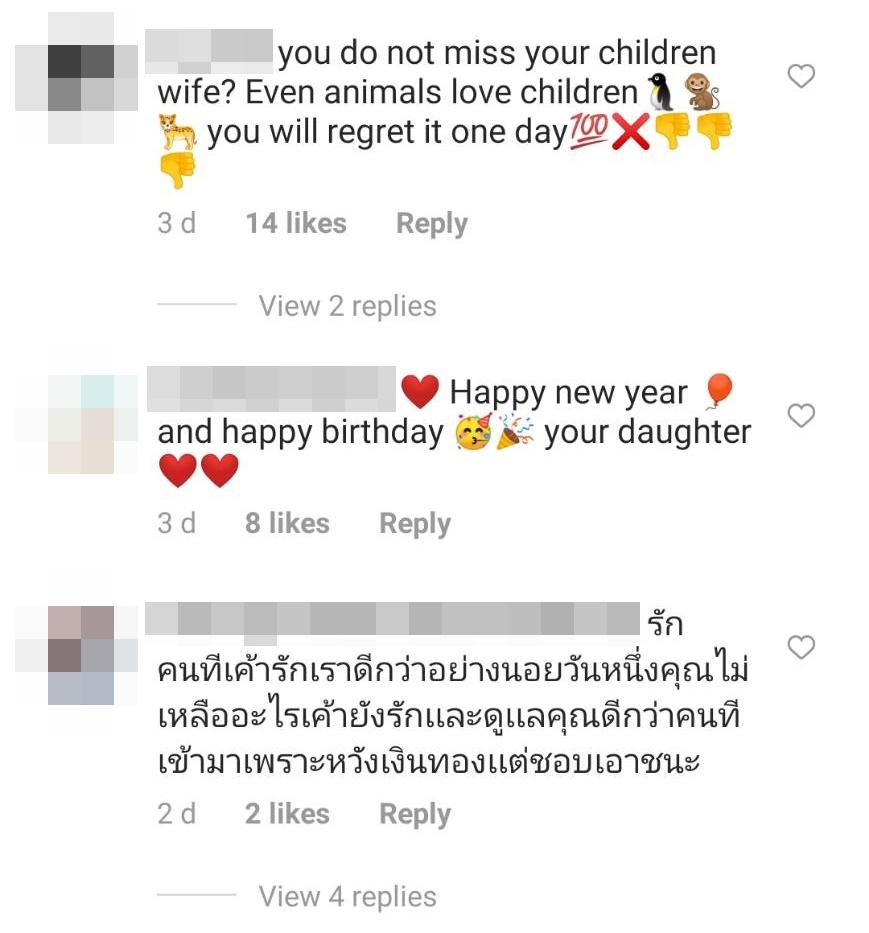
Task: Open the '14 likes' list
Action: pyautogui.click(x=296, y=223)
